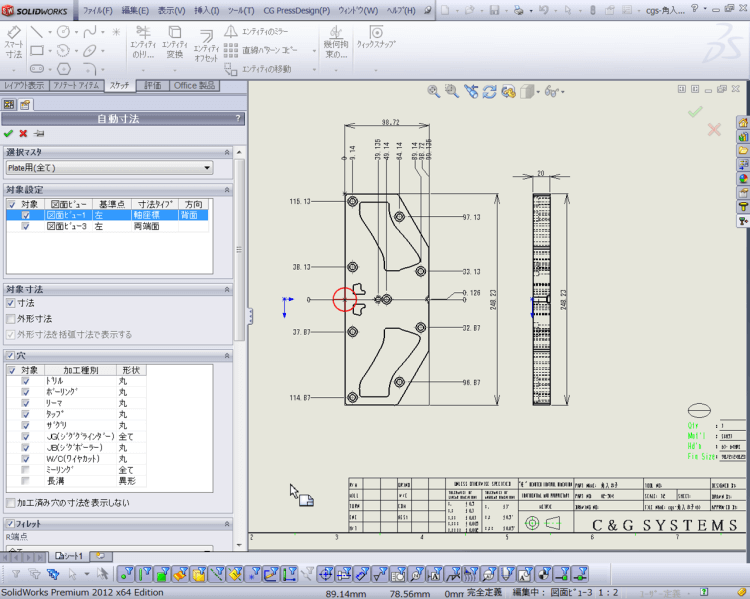Toggle 外形寸法 checkbox
This screenshot has height=599, width=750.
coord(11,319)
